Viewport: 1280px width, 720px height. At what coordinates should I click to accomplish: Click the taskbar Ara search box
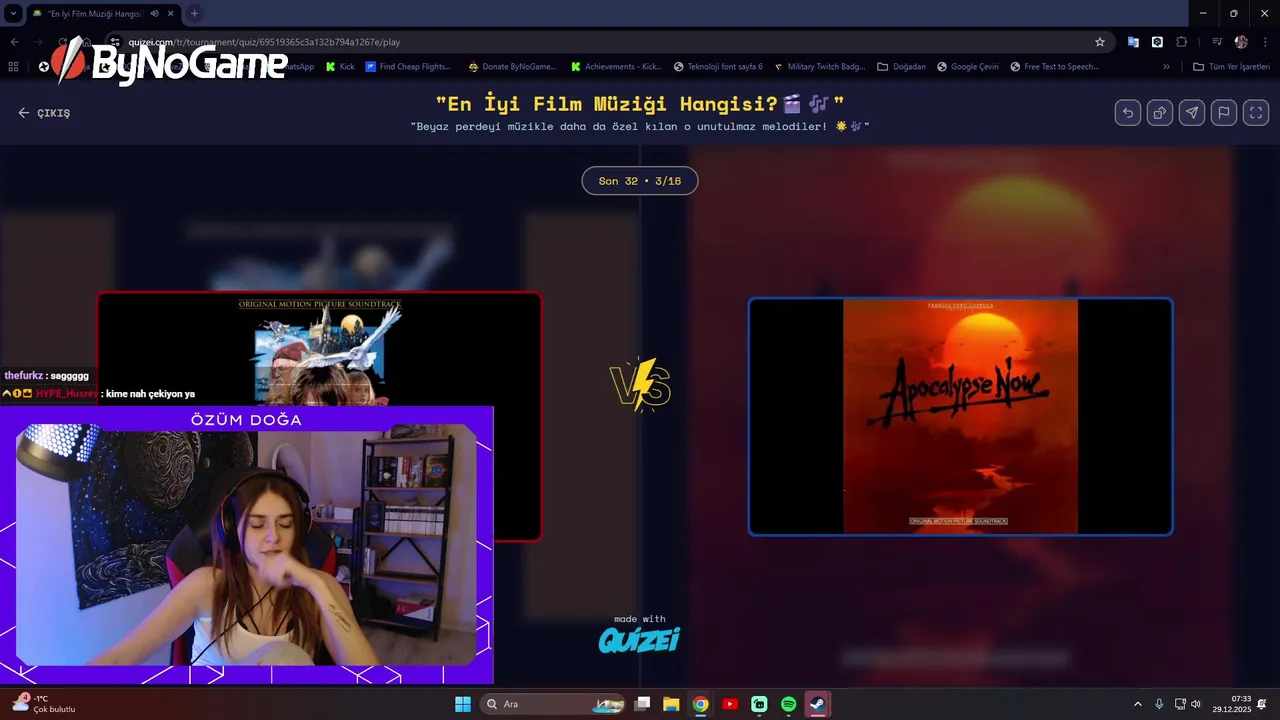tap(552, 704)
